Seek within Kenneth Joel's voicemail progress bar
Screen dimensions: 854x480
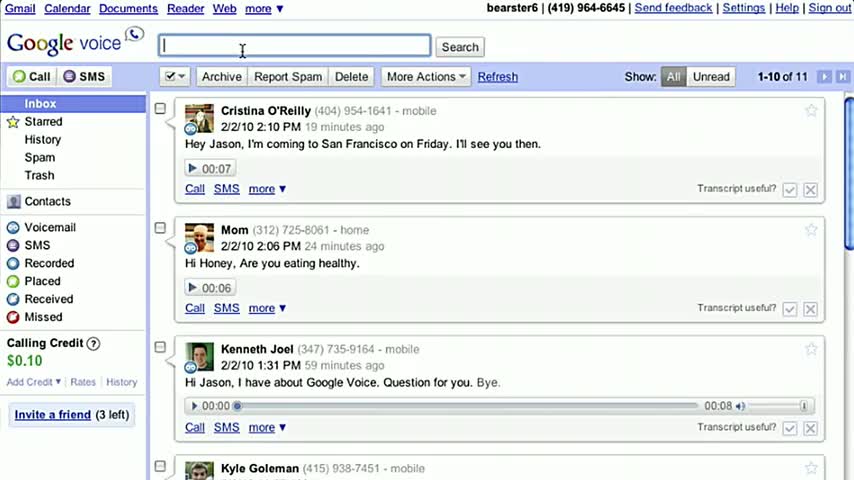click(467, 406)
